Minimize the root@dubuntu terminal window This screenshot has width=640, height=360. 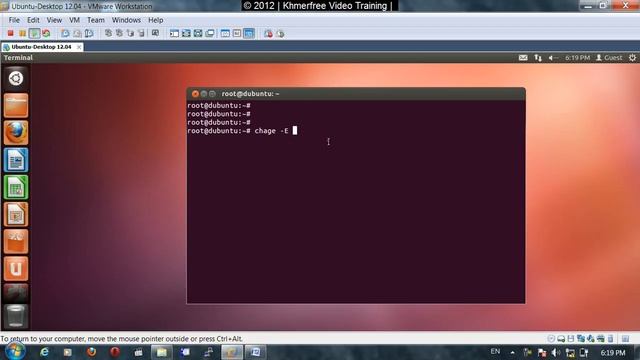click(204, 94)
